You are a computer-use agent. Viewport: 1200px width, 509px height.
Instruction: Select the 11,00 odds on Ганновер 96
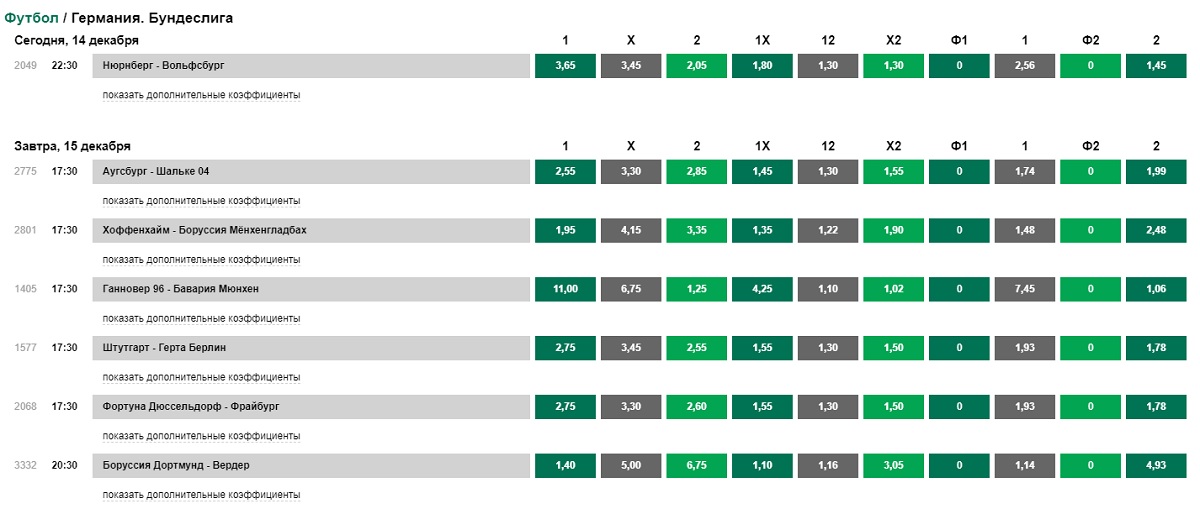565,289
